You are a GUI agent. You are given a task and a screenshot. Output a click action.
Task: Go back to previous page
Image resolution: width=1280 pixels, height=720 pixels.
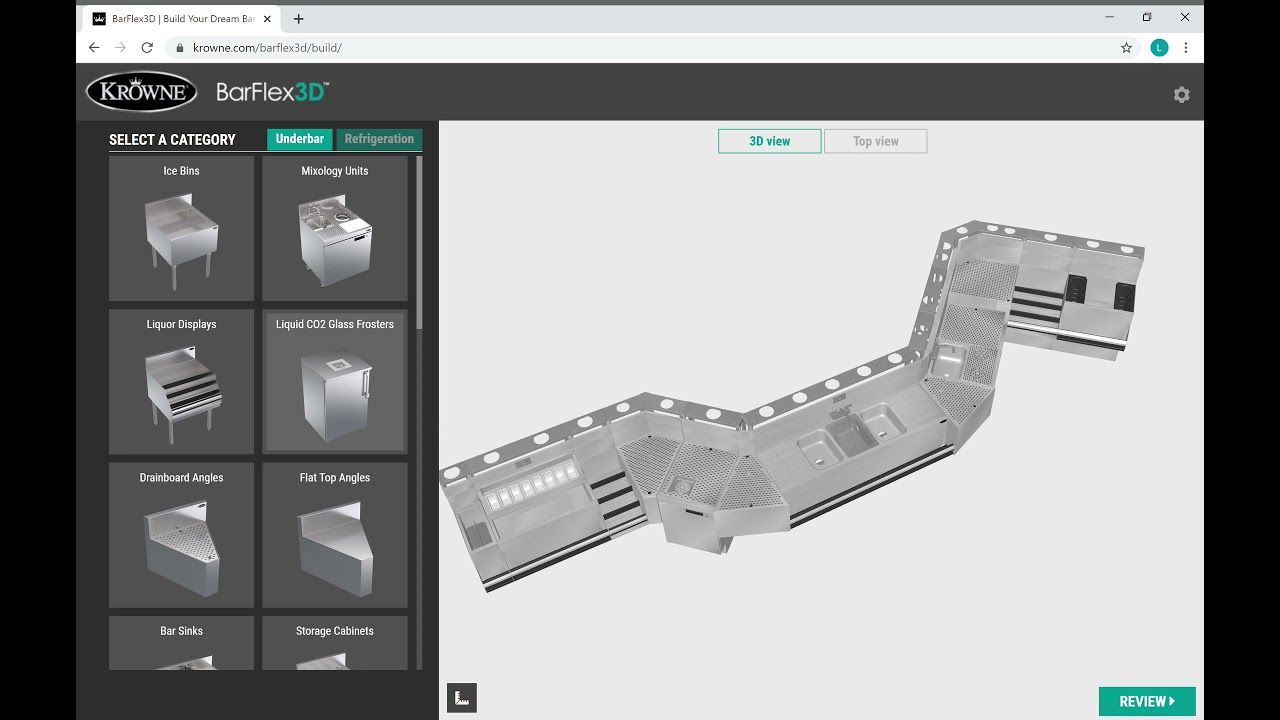[x=94, y=48]
